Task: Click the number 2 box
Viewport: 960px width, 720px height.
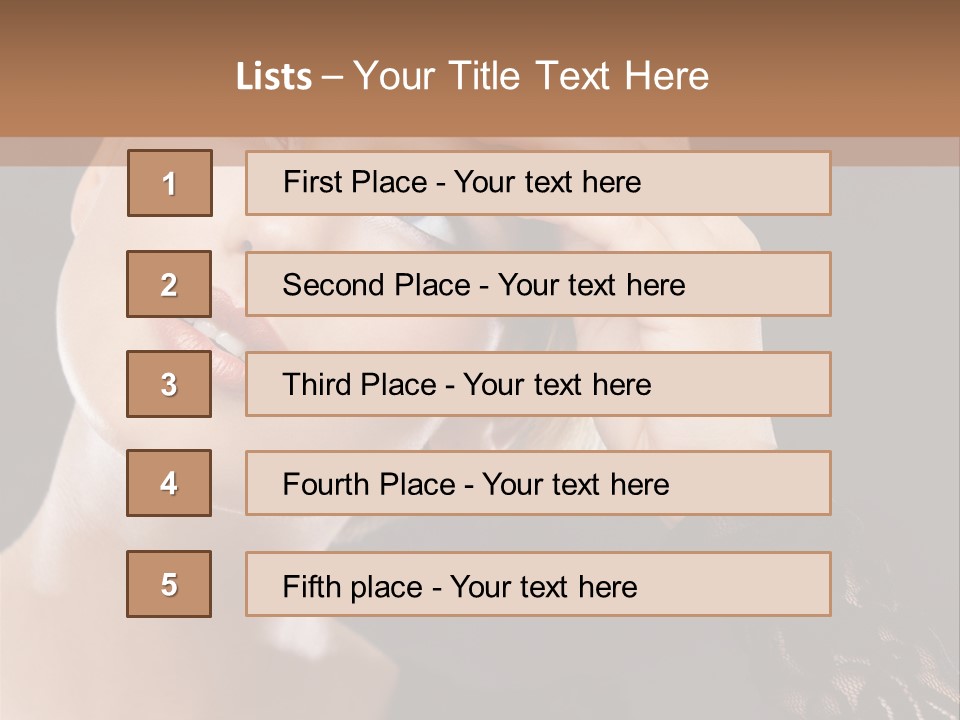Action: point(169,284)
